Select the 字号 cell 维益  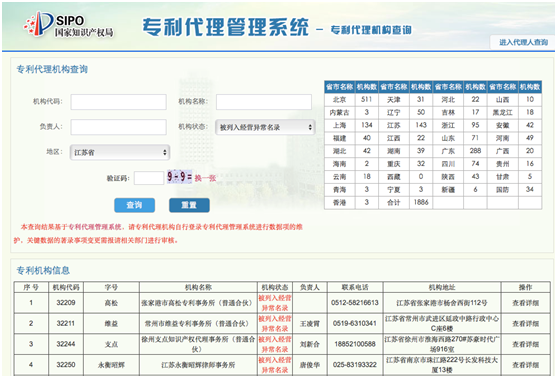click(x=111, y=323)
